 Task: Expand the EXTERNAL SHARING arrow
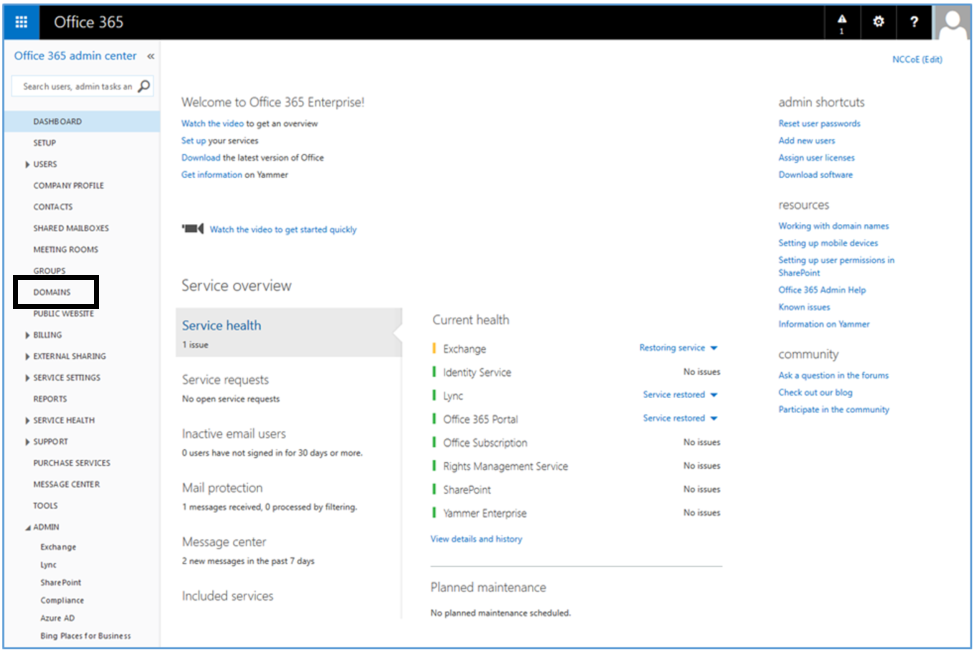(x=27, y=357)
